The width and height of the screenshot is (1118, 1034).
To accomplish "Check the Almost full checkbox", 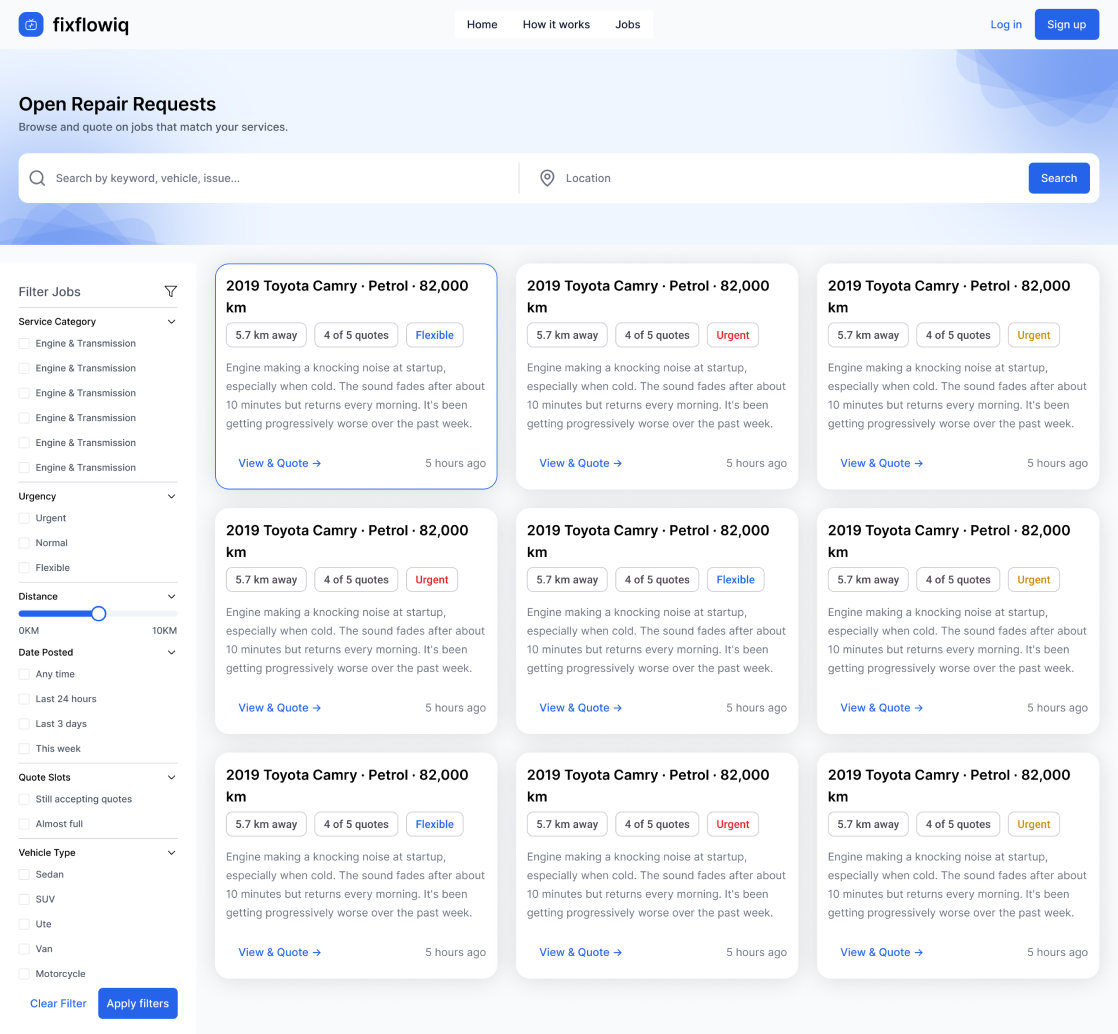I will [24, 824].
